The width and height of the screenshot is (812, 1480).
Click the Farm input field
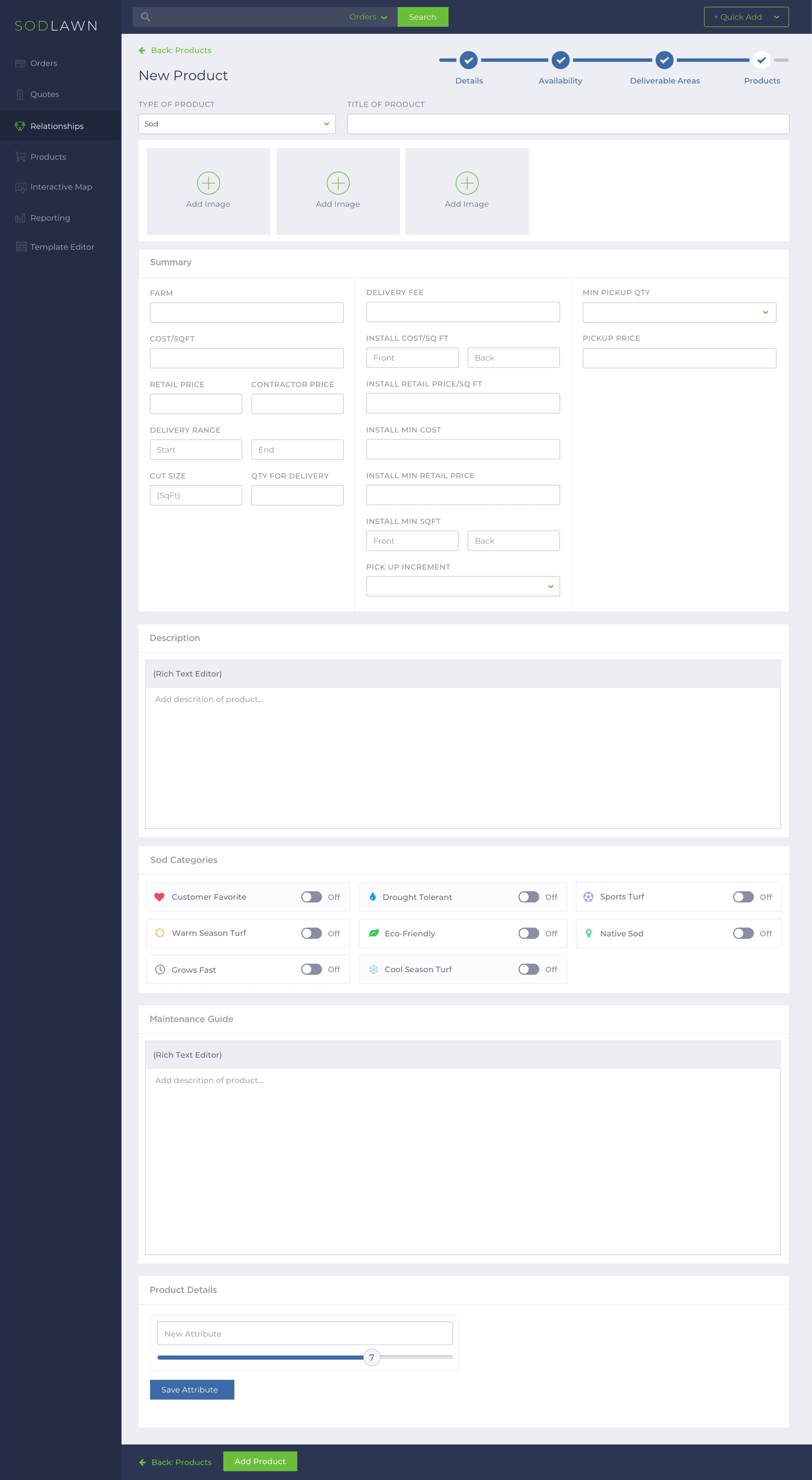tap(246, 313)
